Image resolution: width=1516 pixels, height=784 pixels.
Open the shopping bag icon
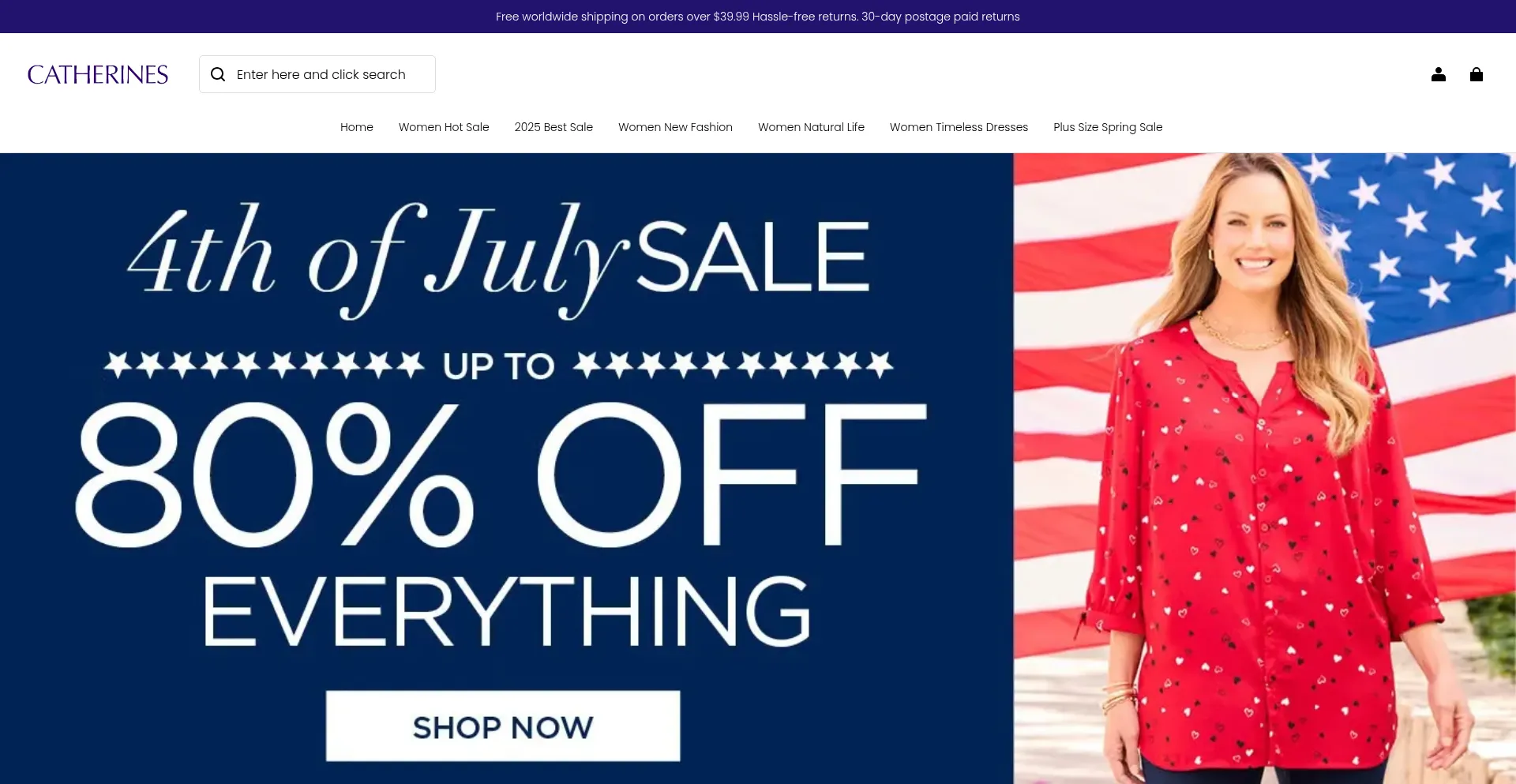click(x=1477, y=74)
